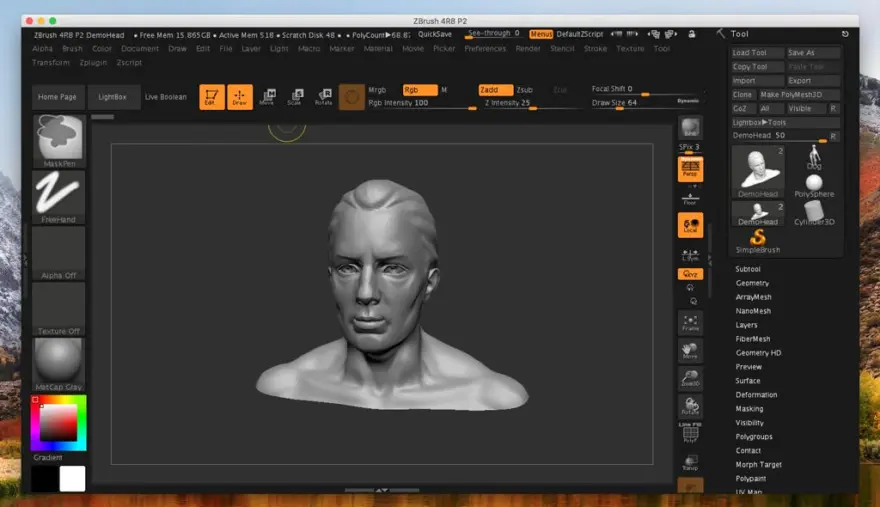Select the Cylinder3D tool
Image resolution: width=880 pixels, height=507 pixels.
tap(814, 213)
